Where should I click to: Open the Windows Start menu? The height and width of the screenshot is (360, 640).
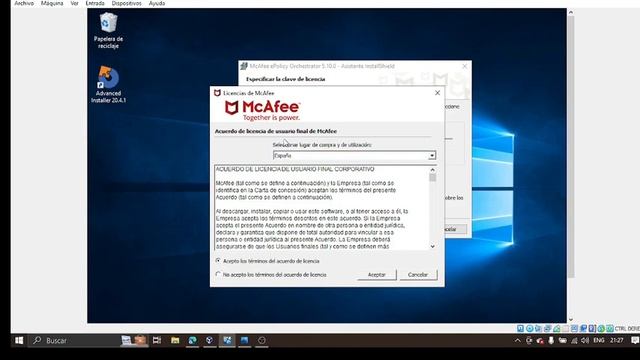(x=19, y=340)
